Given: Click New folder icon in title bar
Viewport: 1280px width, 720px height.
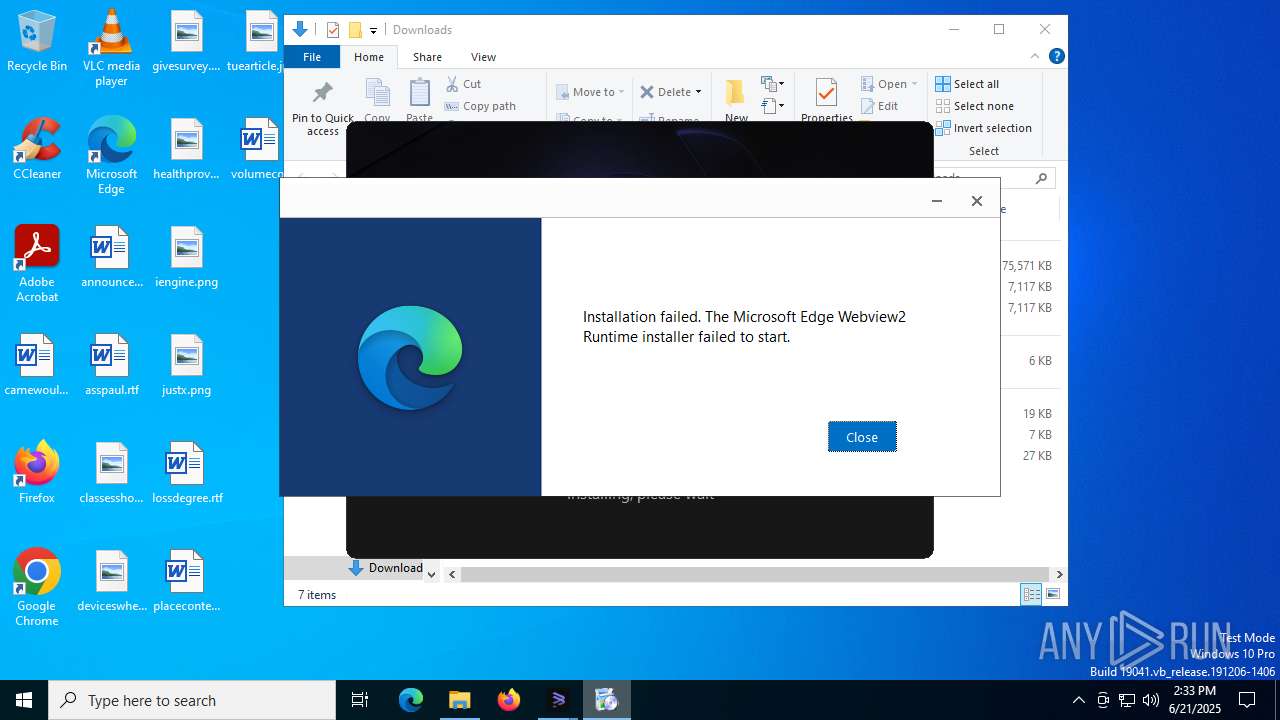Looking at the screenshot, I should [354, 30].
